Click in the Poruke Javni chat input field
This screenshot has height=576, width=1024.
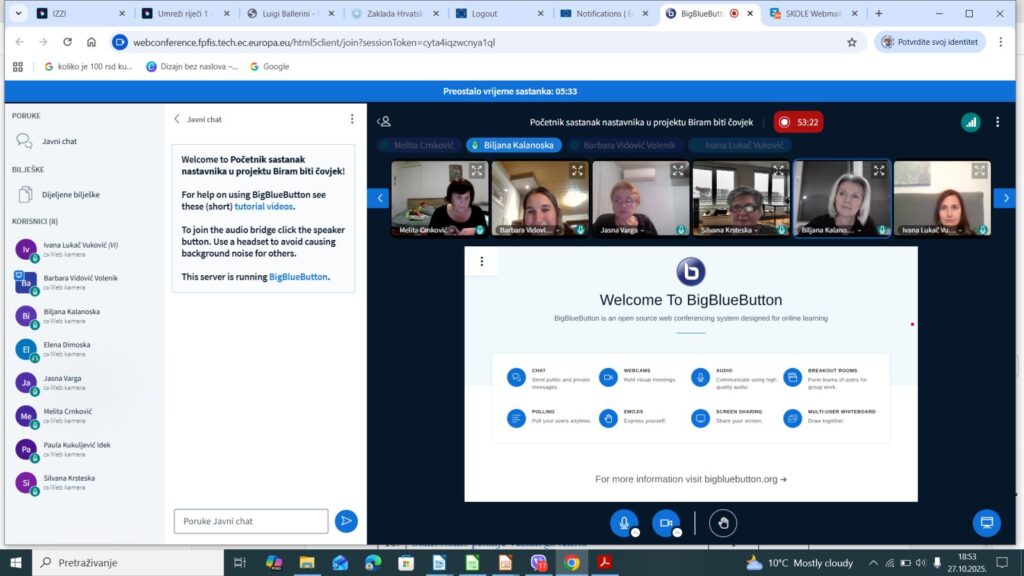(250, 521)
